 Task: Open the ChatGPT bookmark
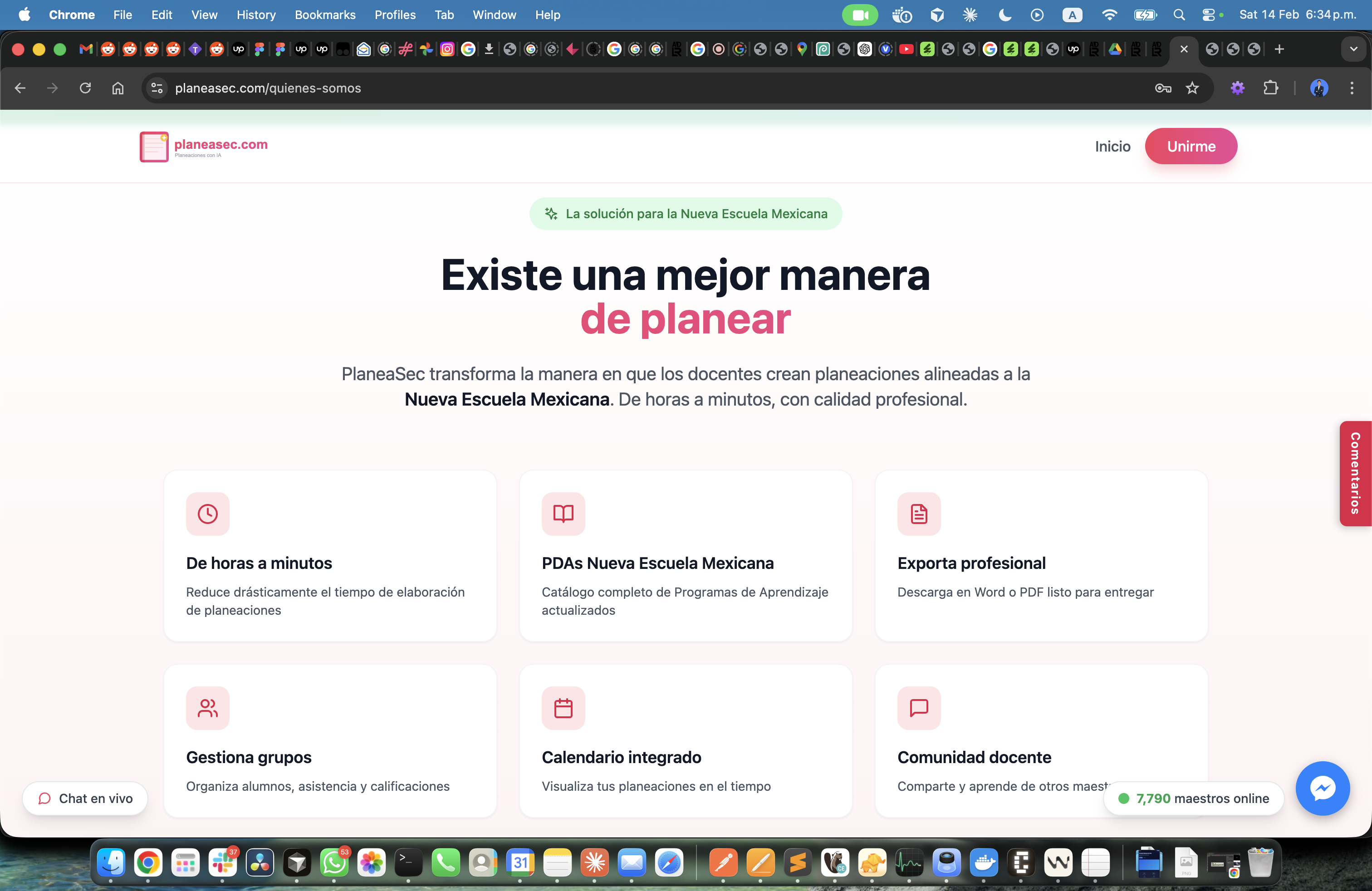[864, 49]
